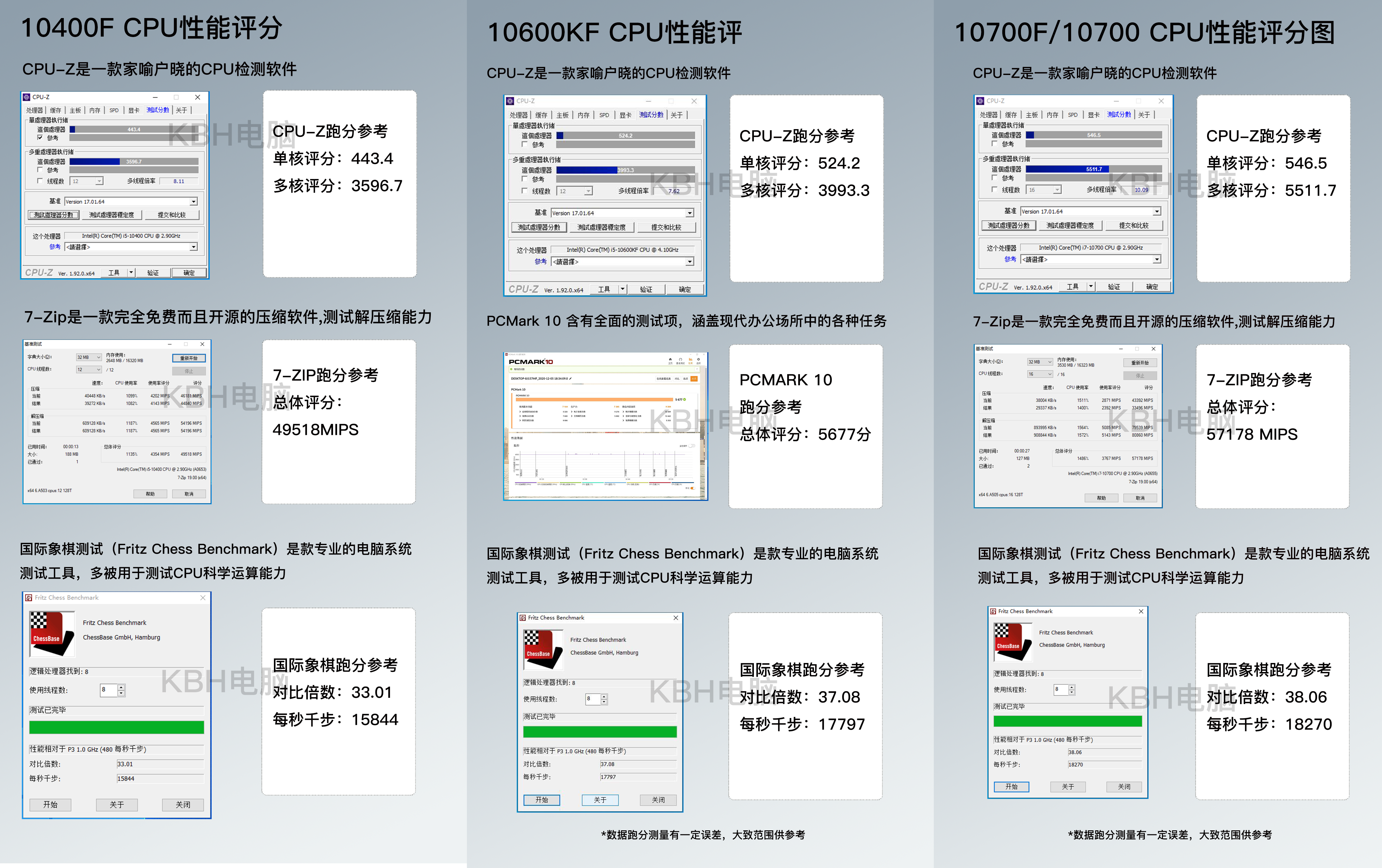Switch to SPD tab in 10700 CPU-Z
Screen dimensions: 1382x868
click(1073, 115)
